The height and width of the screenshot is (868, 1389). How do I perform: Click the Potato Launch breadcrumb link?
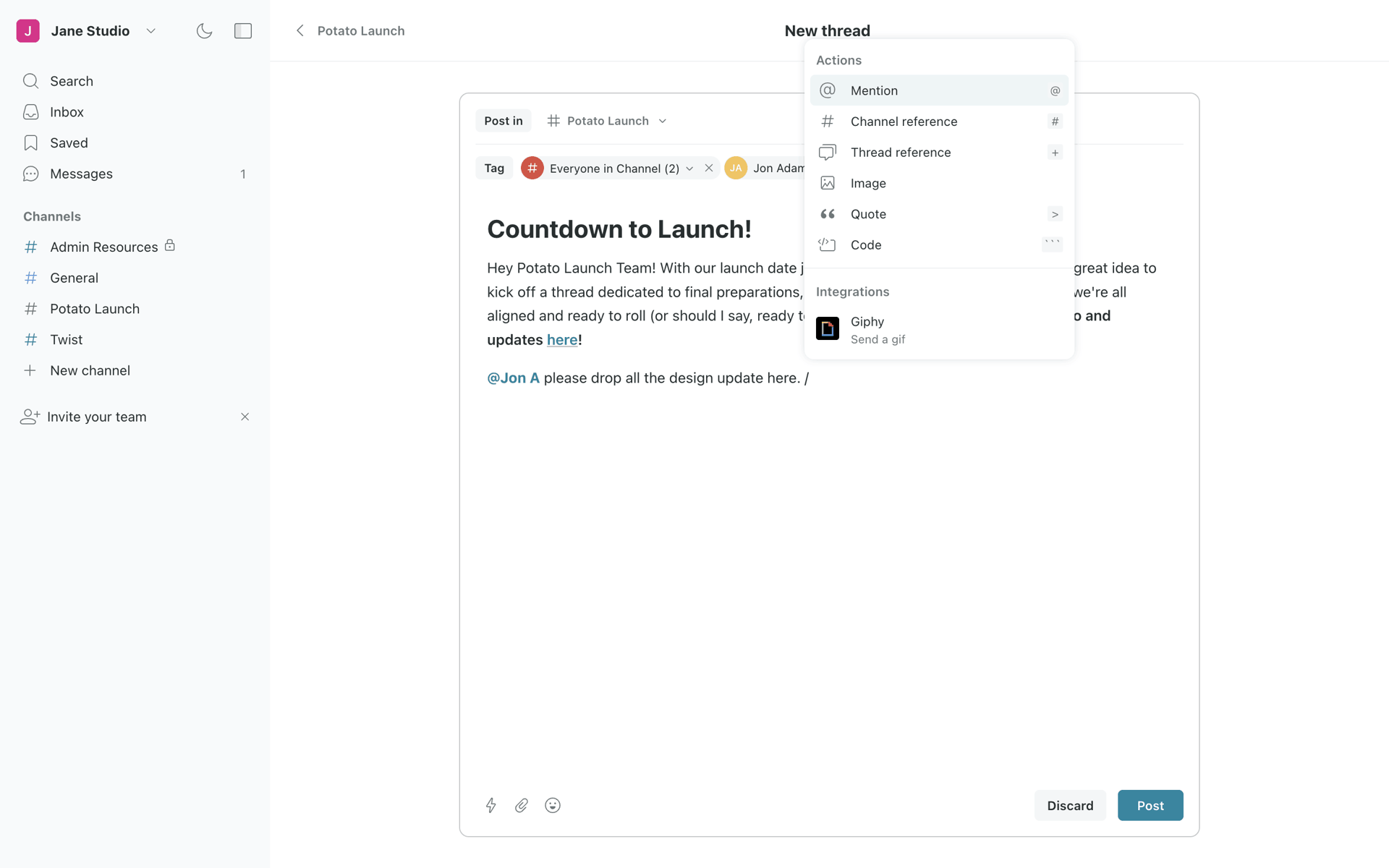pyautogui.click(x=361, y=30)
